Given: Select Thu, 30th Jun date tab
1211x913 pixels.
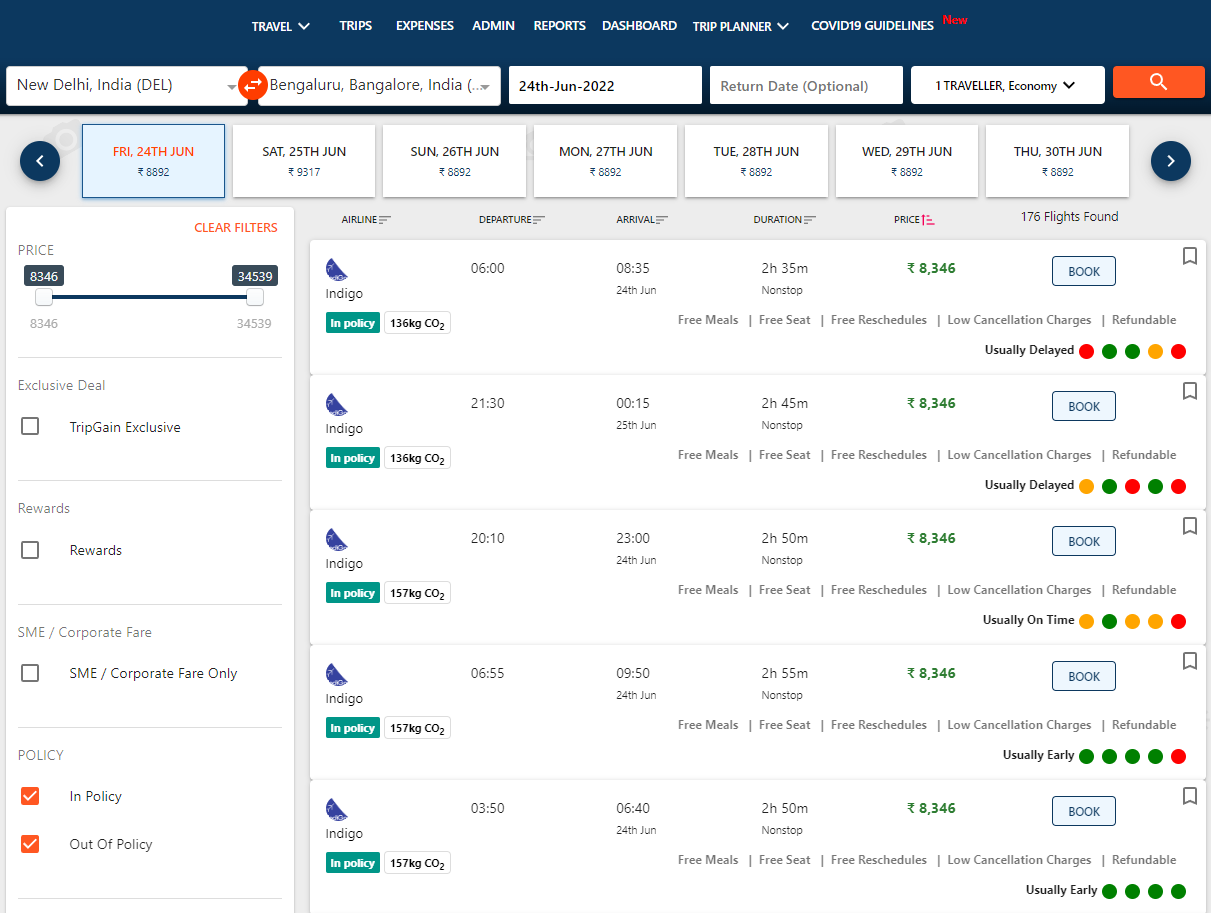Looking at the screenshot, I should coord(1058,161).
